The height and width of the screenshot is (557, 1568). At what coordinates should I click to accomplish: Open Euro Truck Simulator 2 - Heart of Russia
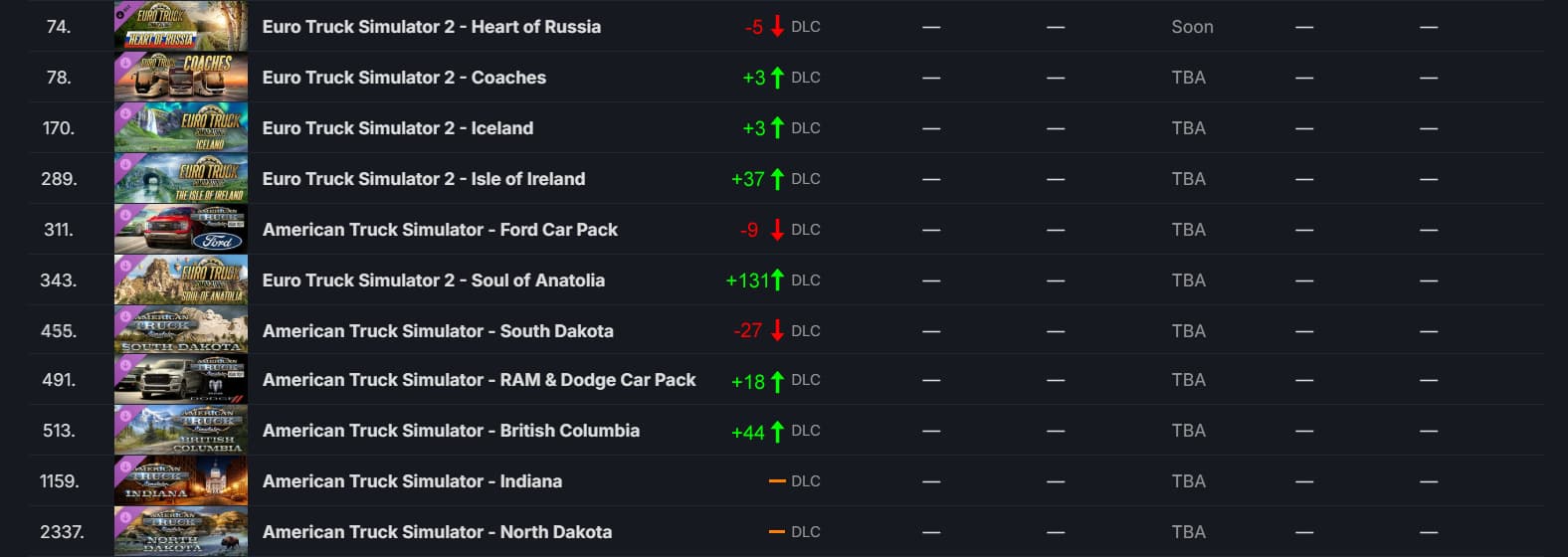(431, 27)
